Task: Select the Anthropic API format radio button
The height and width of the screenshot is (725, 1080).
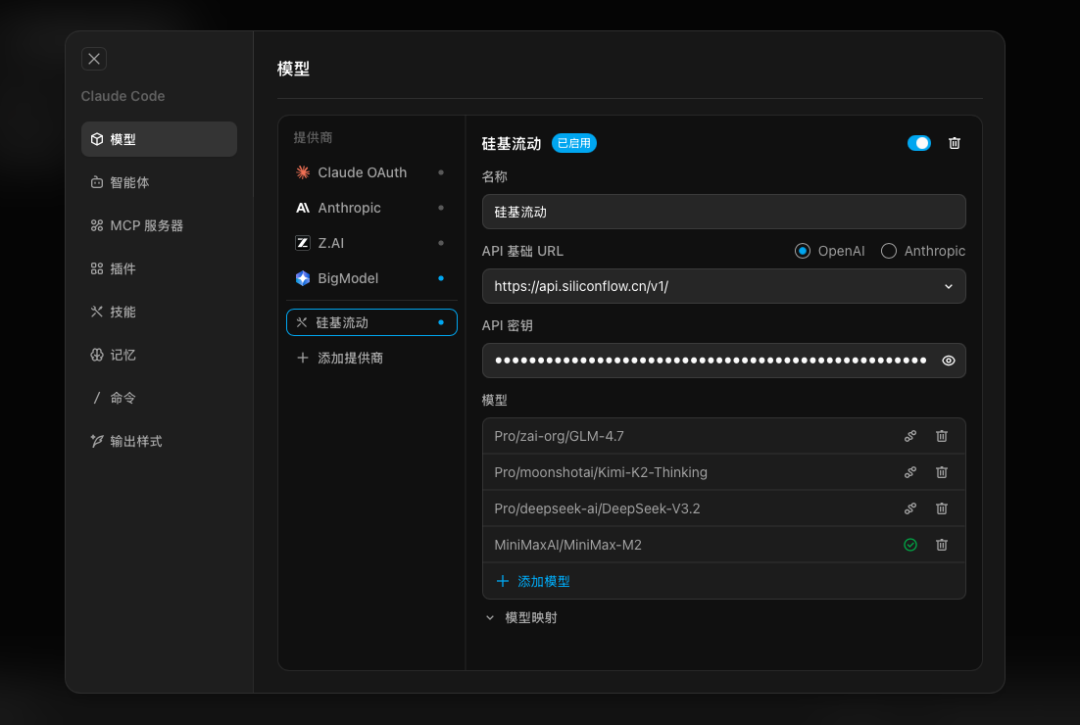Action: coord(888,251)
